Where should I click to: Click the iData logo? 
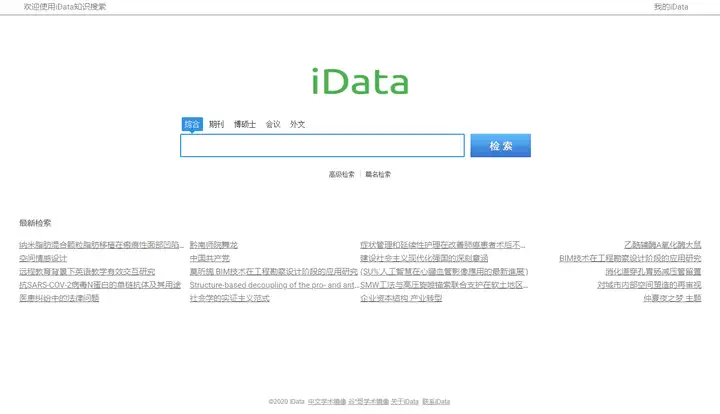pos(360,81)
